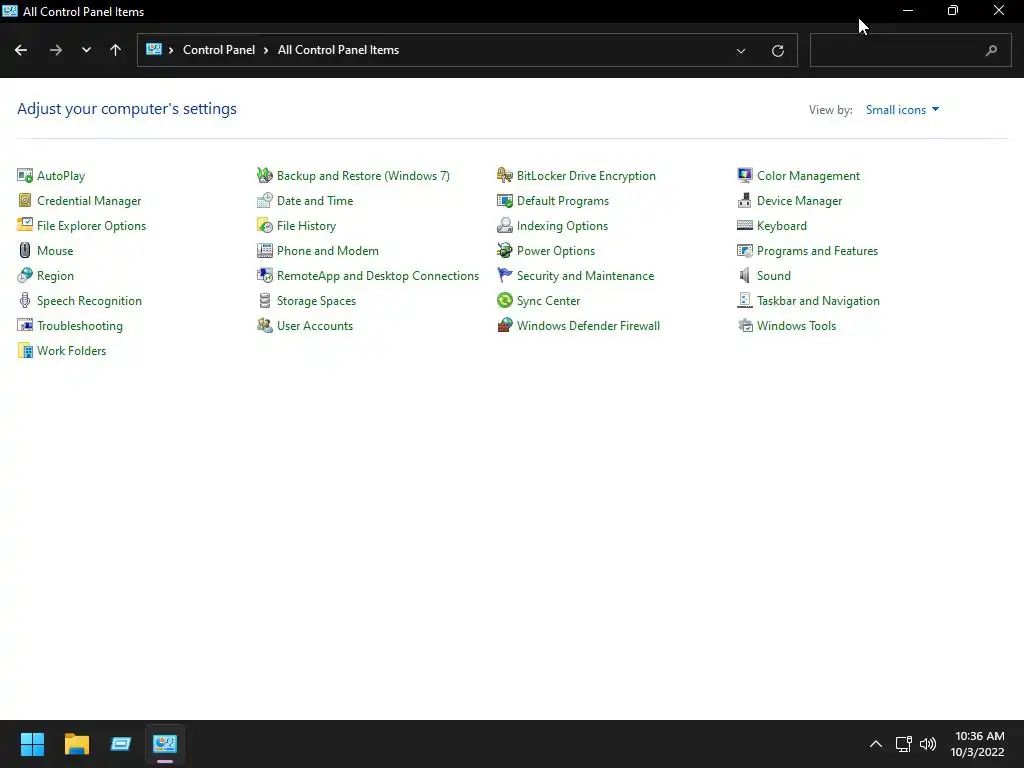Open the Programs and Features link
Screen dimensions: 1024x768
coord(817,250)
